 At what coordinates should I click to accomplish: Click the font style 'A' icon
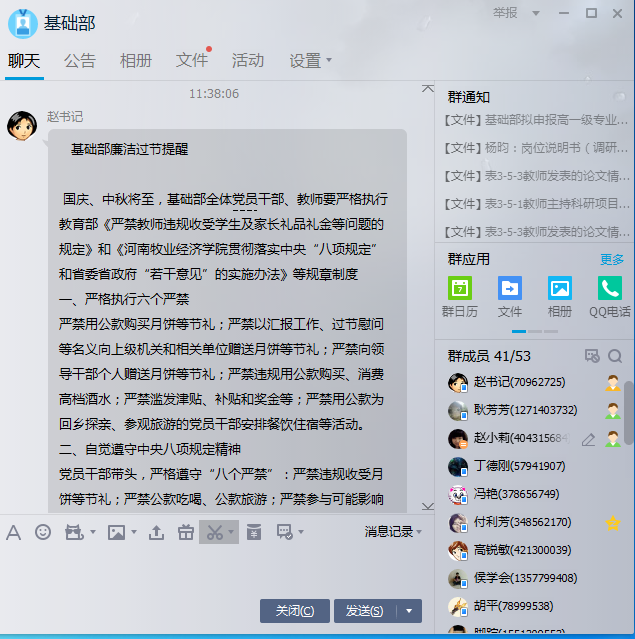coord(14,532)
